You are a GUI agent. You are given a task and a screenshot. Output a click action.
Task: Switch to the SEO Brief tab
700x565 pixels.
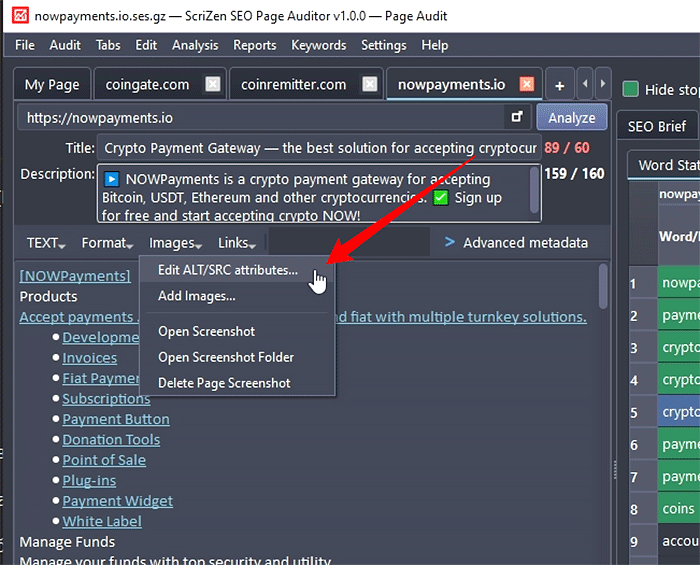click(x=657, y=126)
